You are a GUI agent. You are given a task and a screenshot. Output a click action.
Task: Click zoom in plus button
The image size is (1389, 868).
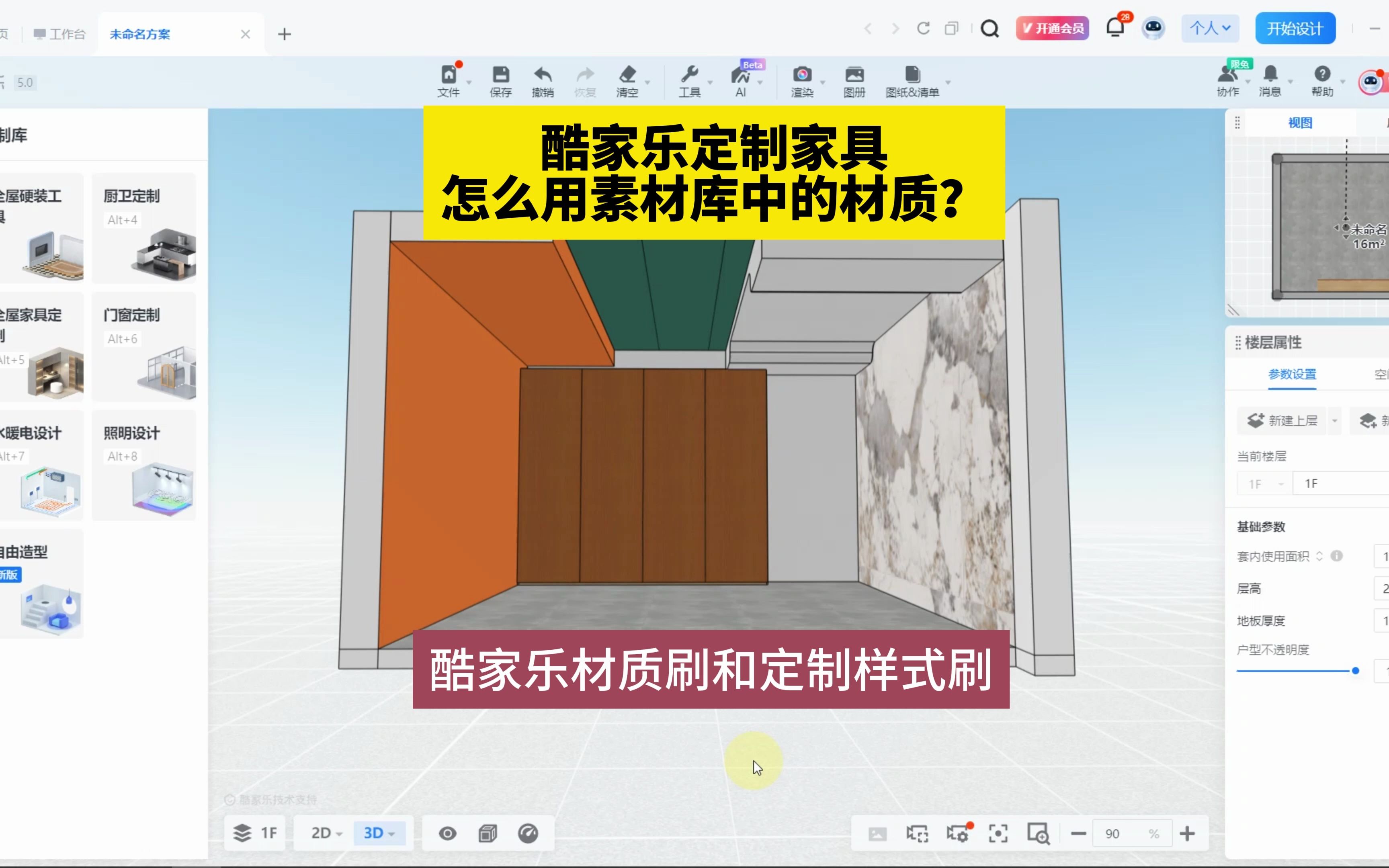point(1188,833)
